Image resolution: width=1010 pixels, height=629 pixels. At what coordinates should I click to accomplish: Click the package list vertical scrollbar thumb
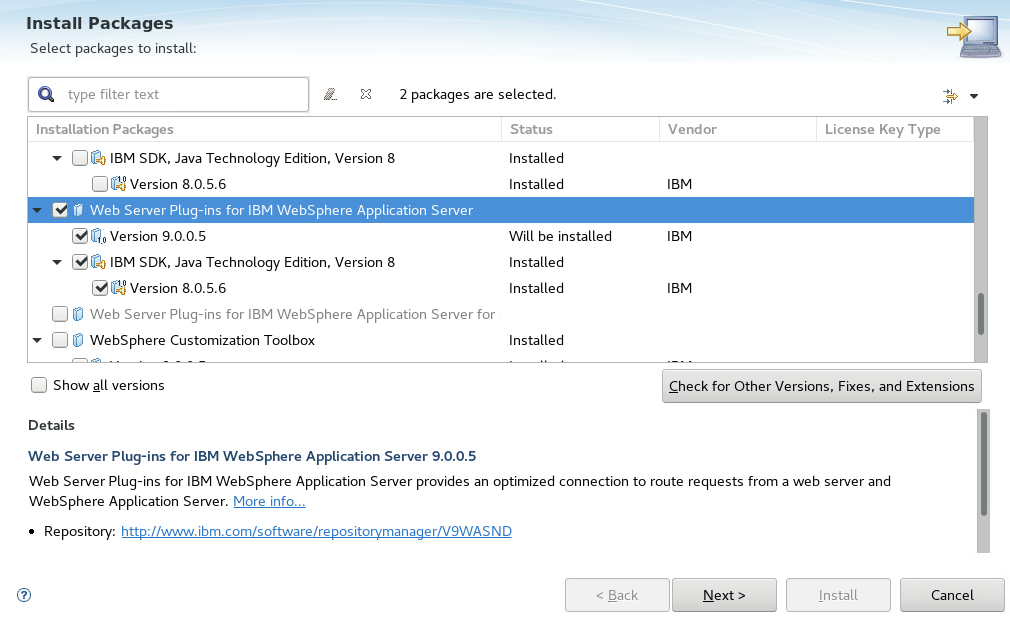980,314
